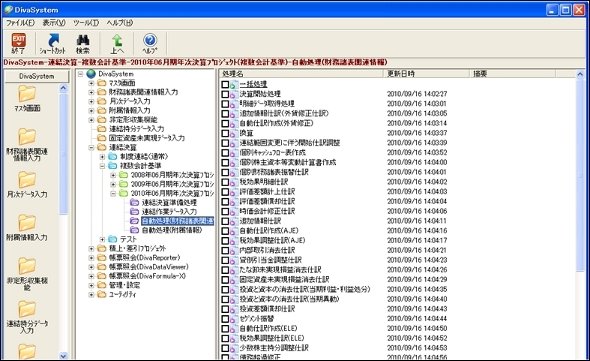
Task: Click the DivaSystem shortcut bar header button
Action: tap(36, 76)
